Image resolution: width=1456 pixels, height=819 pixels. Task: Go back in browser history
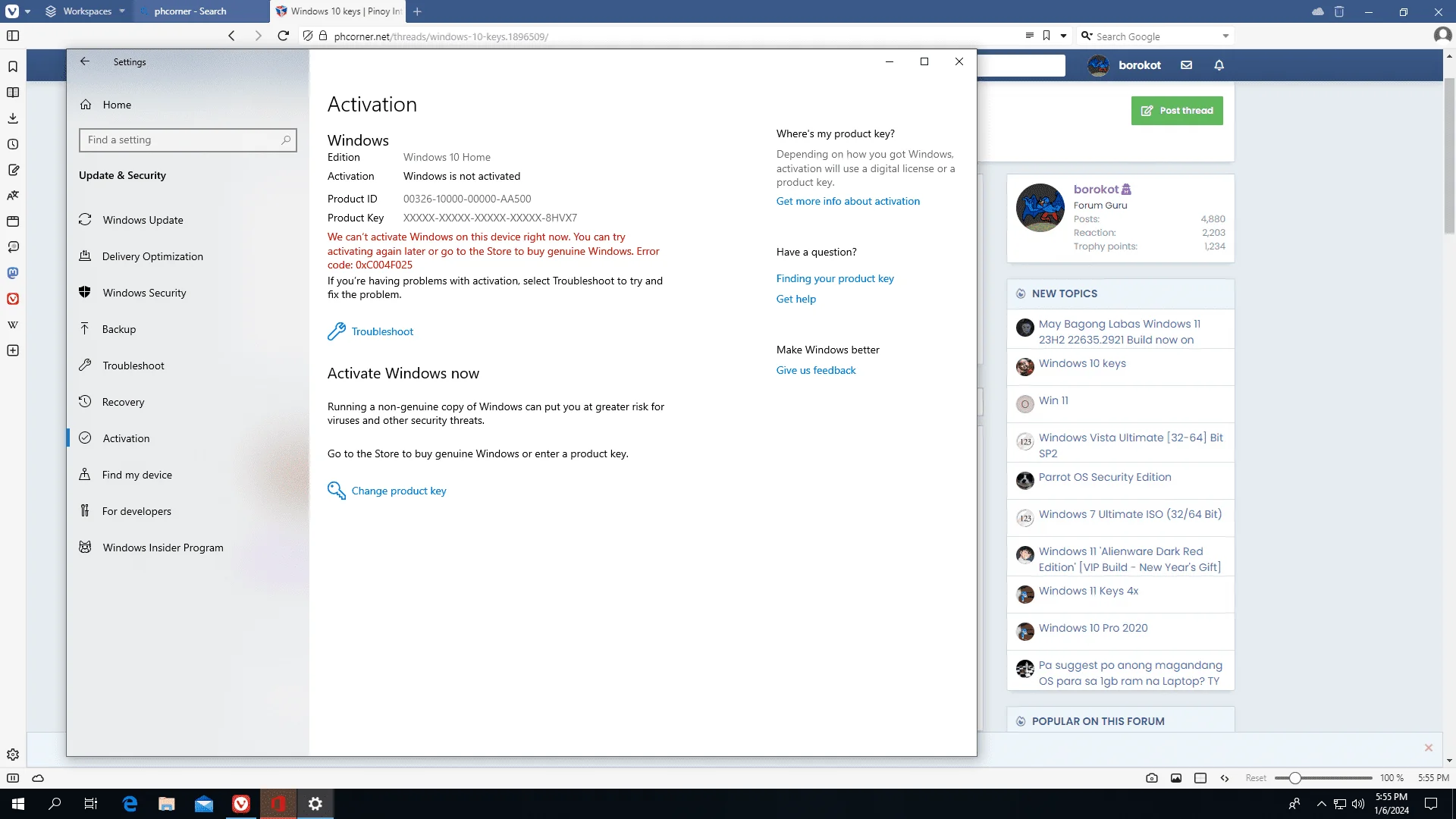click(x=231, y=36)
